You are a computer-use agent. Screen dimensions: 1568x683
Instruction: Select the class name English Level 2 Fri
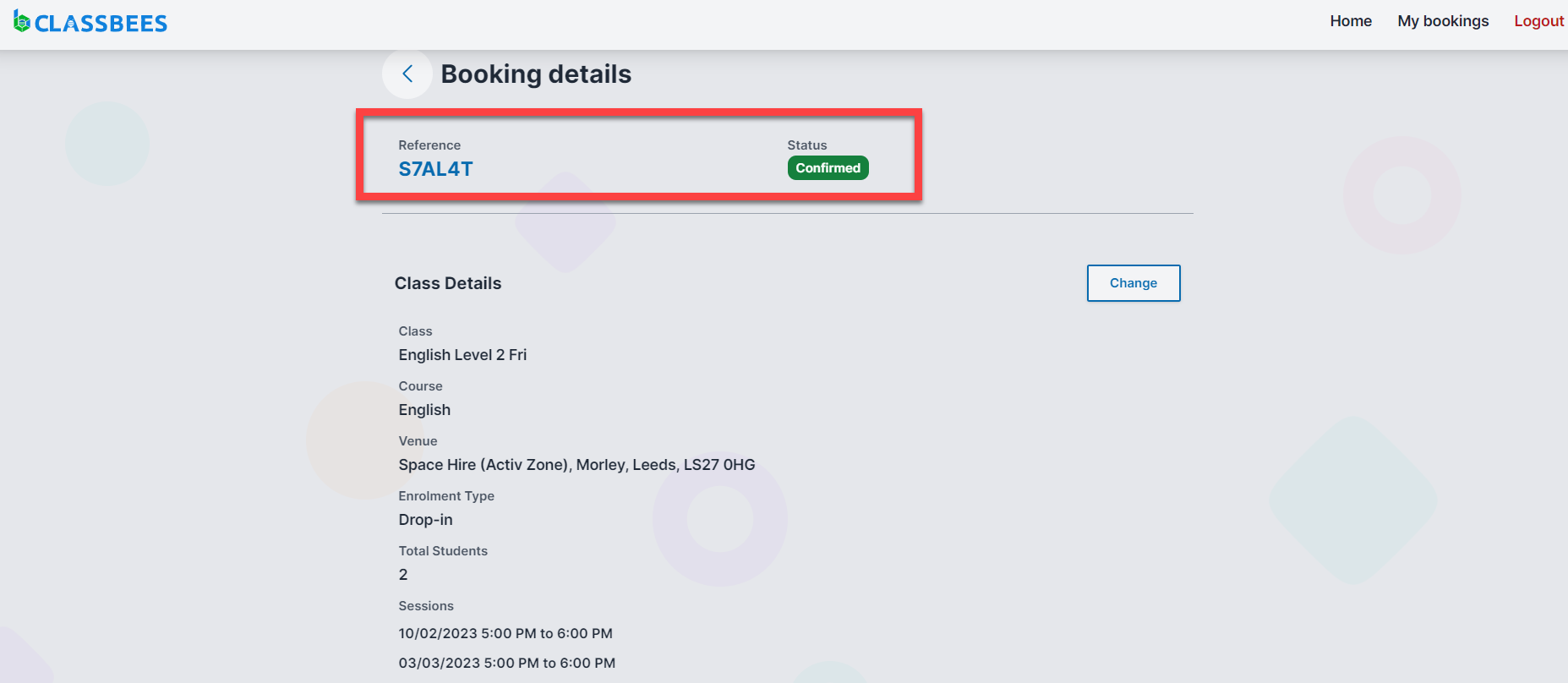pyautogui.click(x=462, y=355)
